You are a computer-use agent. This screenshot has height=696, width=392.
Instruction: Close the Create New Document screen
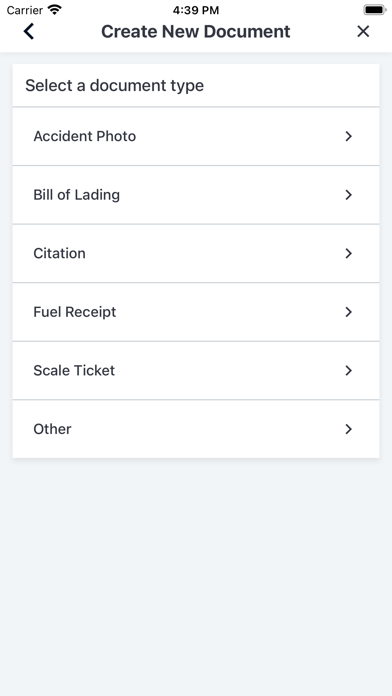[x=363, y=32]
